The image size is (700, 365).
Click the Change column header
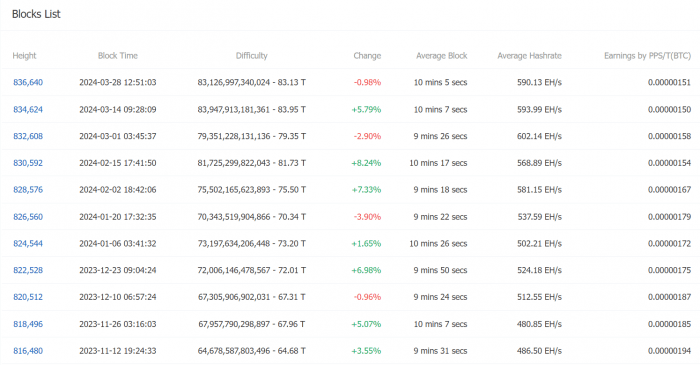tap(367, 56)
